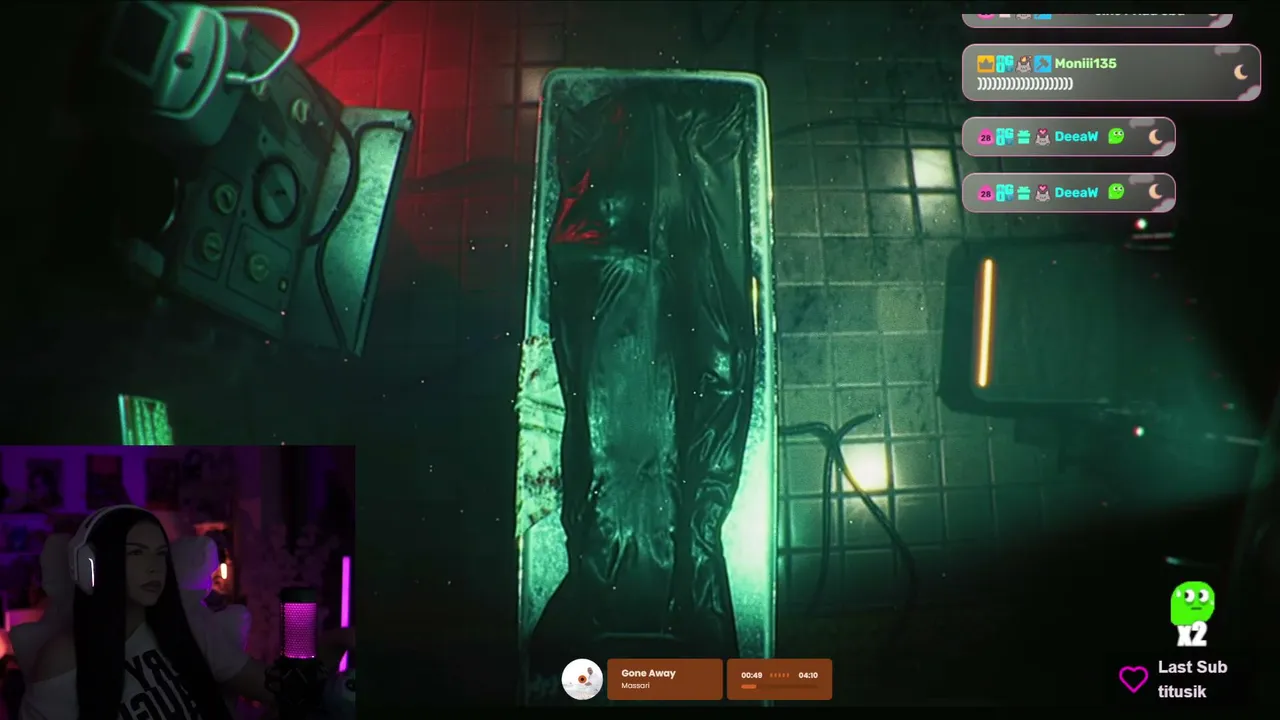Click the elapsed time "00:49"
This screenshot has height=720, width=1280.
[751, 675]
